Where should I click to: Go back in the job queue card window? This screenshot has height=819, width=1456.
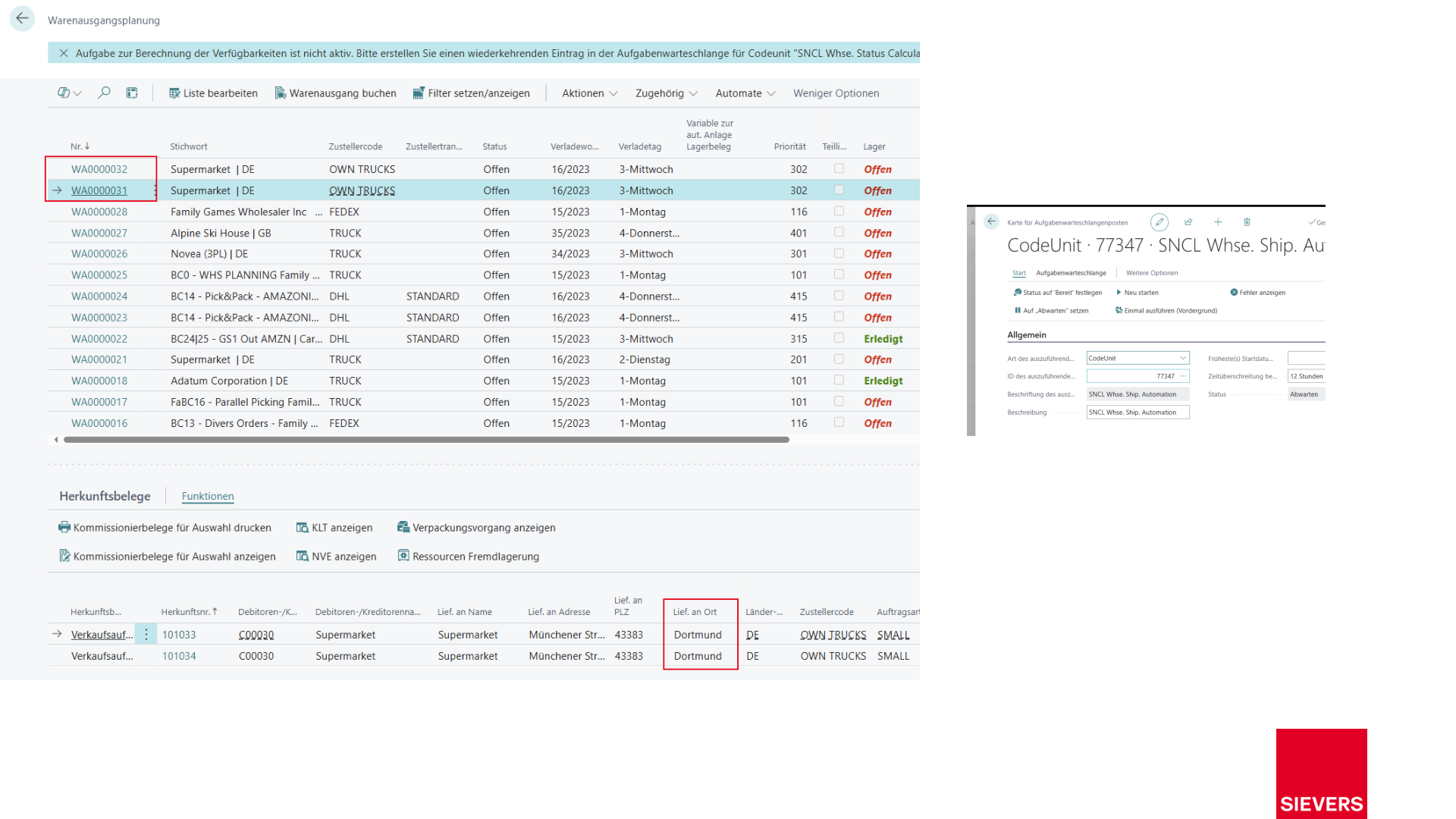(x=991, y=221)
